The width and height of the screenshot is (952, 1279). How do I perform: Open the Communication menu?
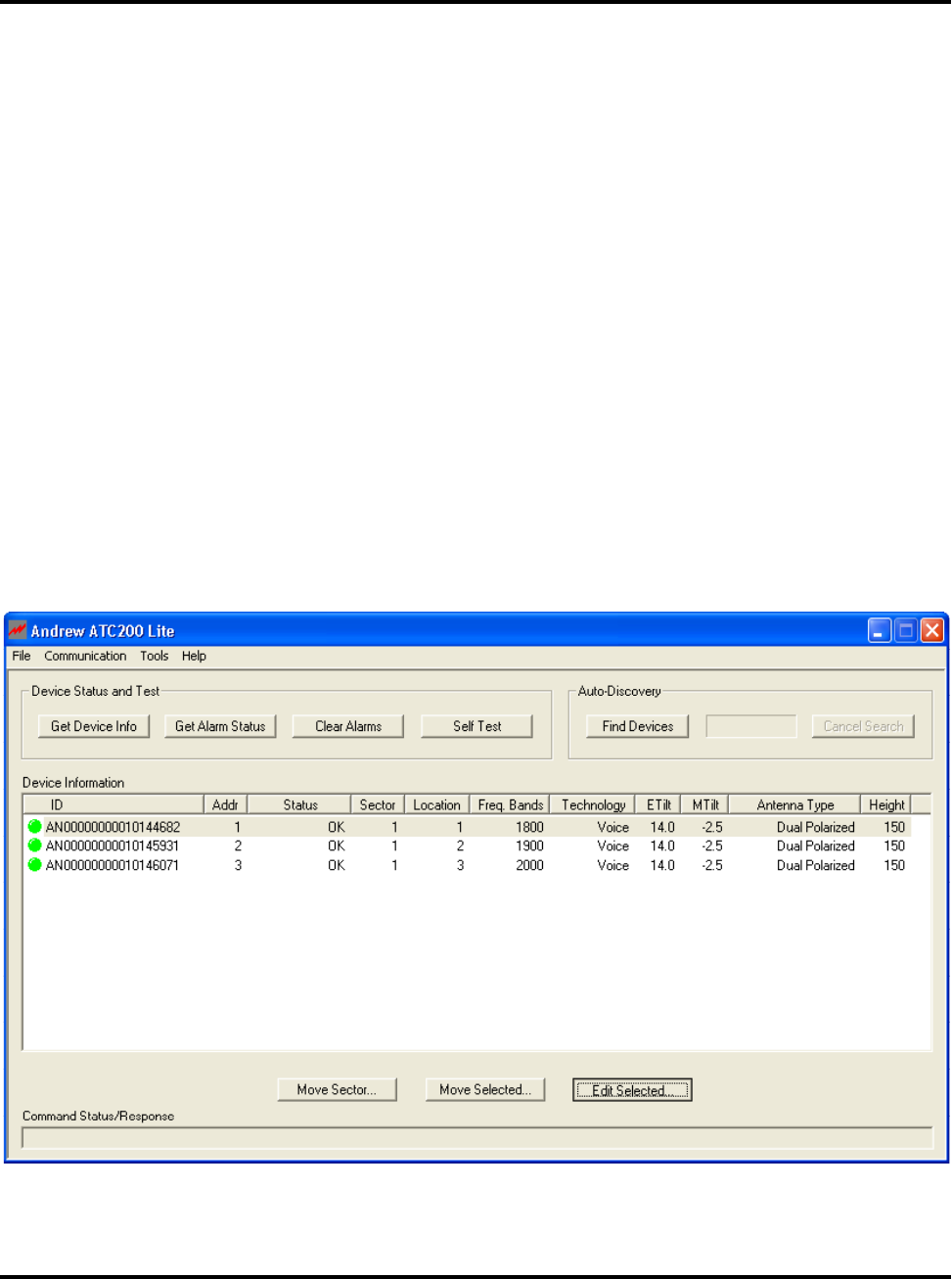85,656
